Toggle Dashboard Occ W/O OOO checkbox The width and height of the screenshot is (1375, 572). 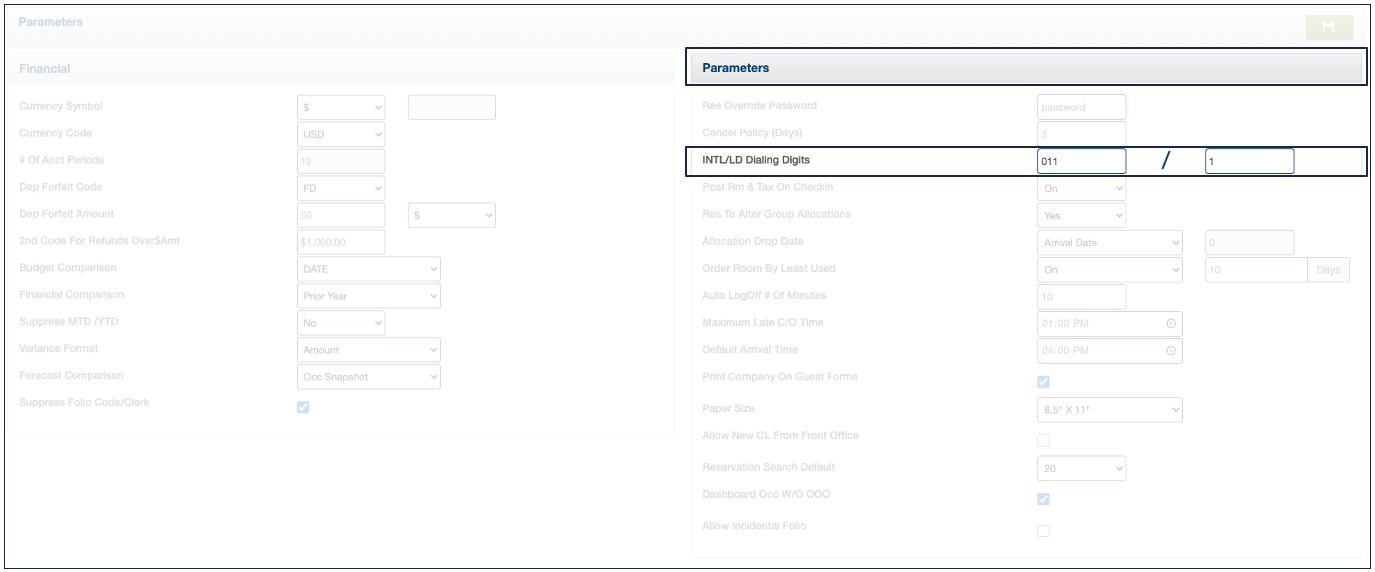(x=1043, y=499)
